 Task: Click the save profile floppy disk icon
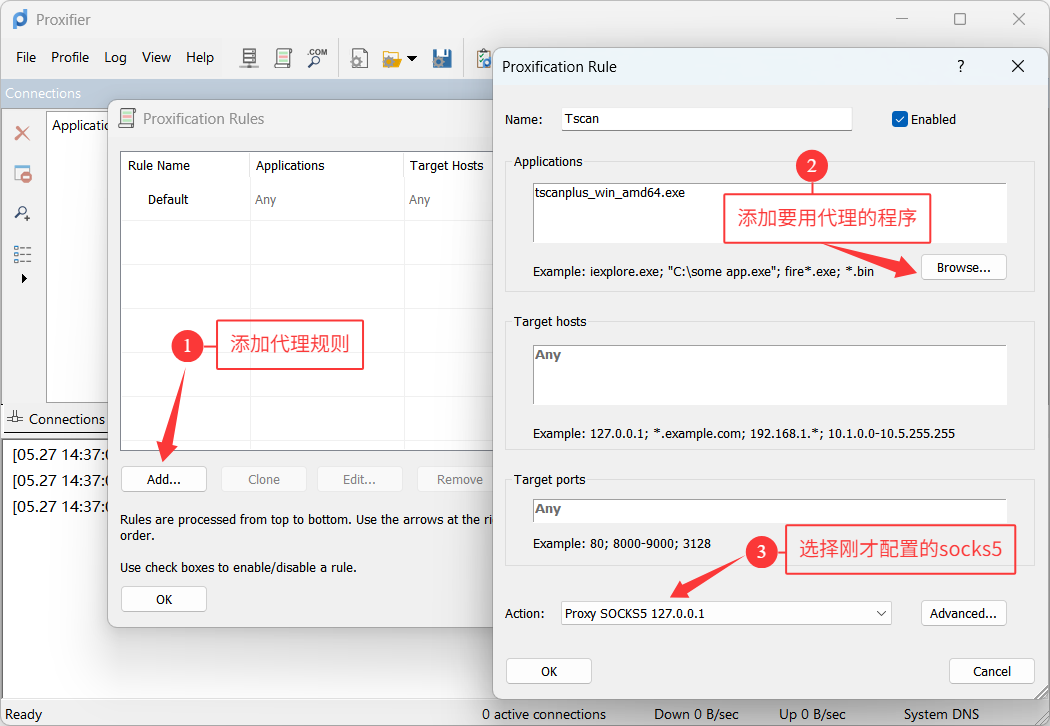coord(442,58)
